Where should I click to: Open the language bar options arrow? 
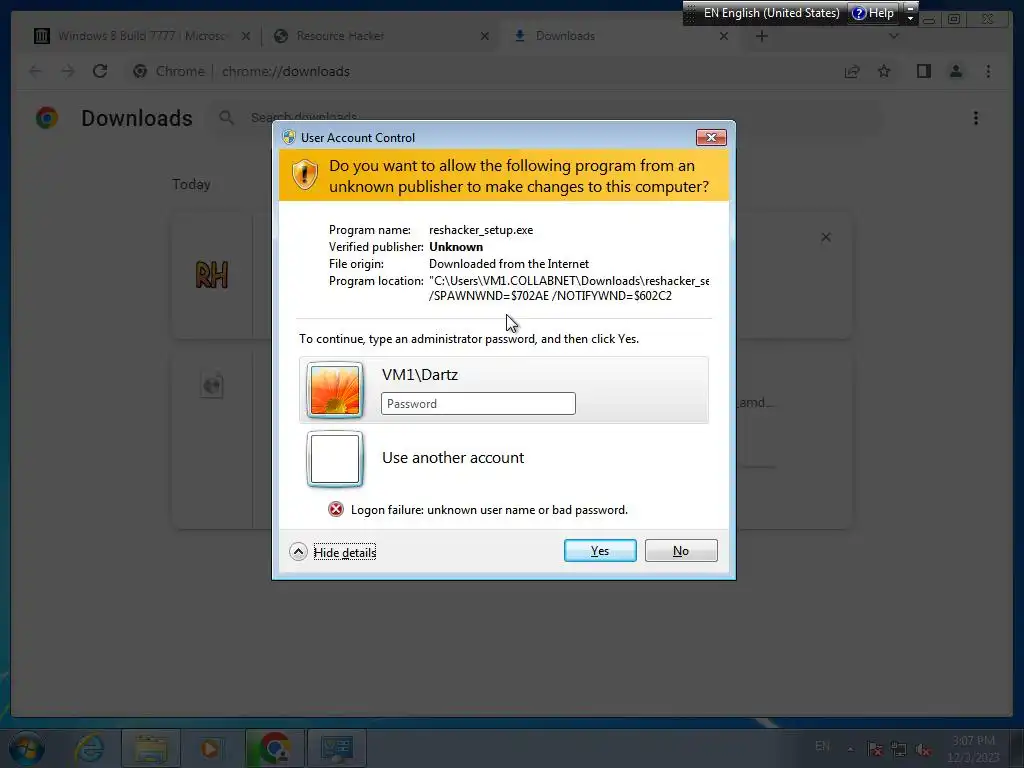point(910,18)
